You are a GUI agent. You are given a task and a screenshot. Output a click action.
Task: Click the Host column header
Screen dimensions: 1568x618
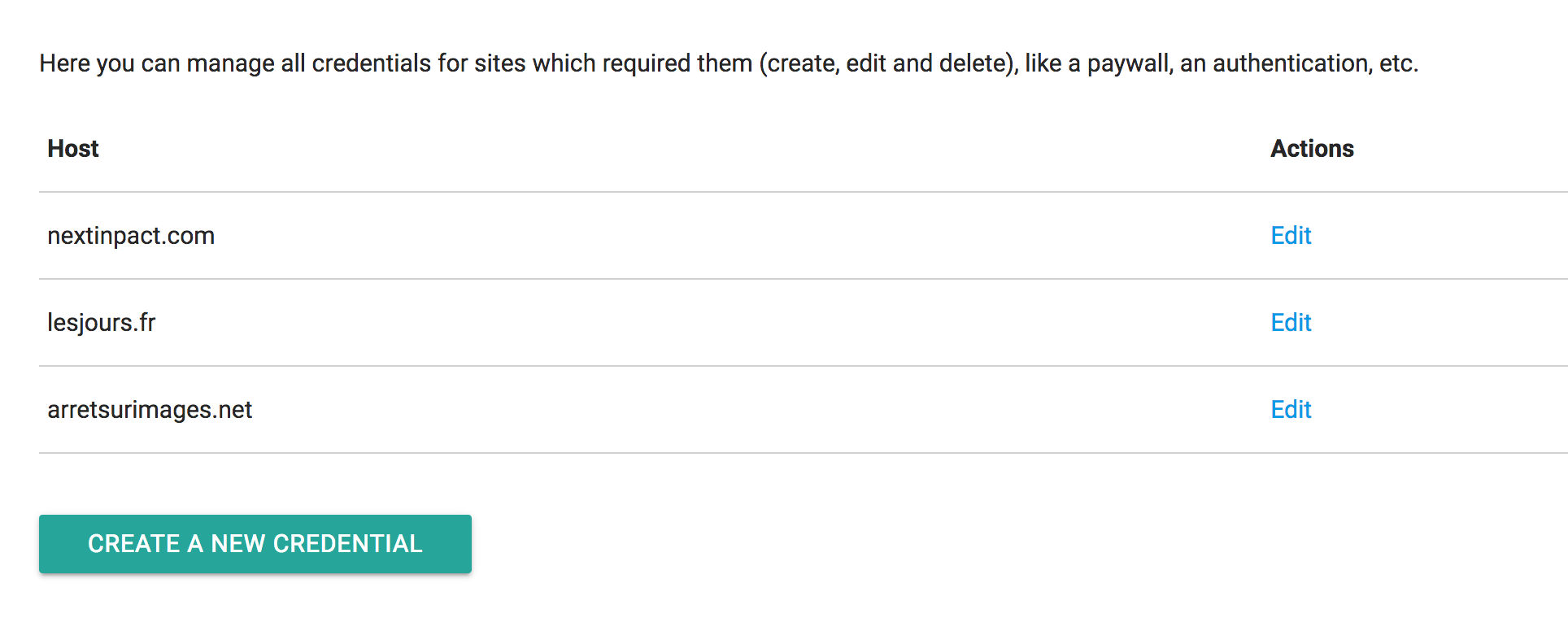click(x=73, y=149)
